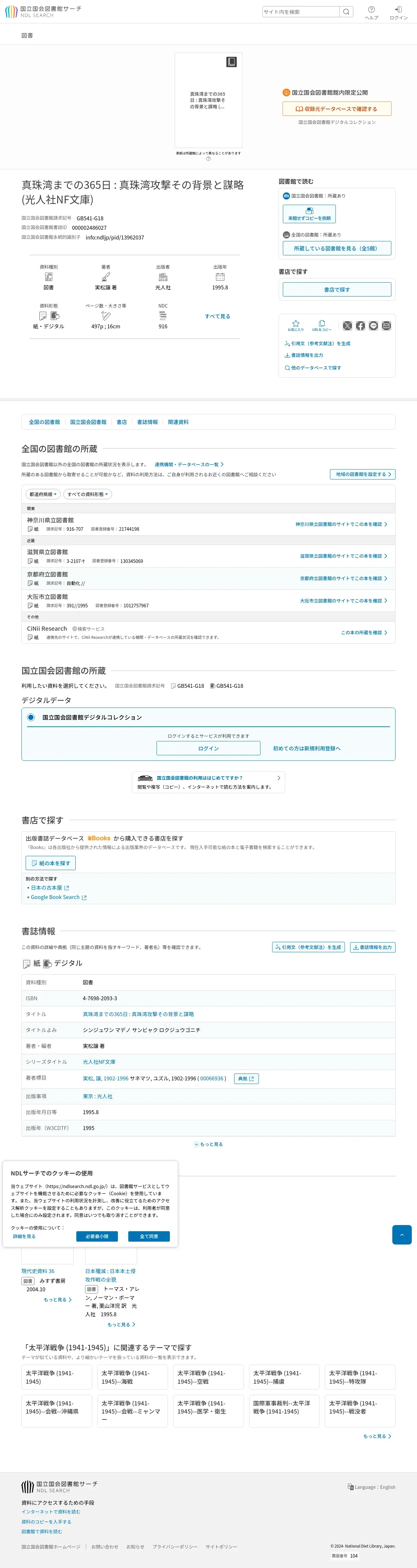This screenshot has height=1568, width=417.
Task: Click the NDL Search logo in header
Action: pos(43,12)
